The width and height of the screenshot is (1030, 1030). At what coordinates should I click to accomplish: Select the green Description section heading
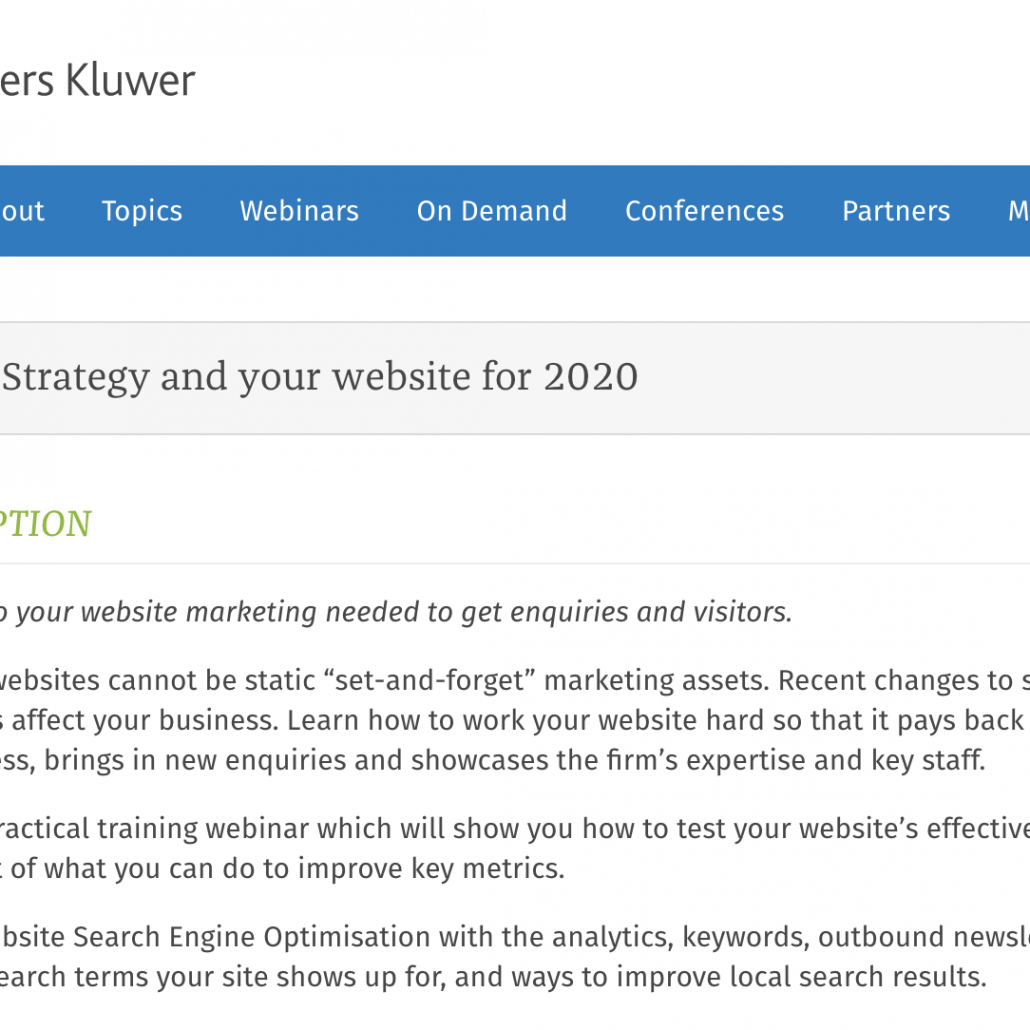[x=46, y=523]
